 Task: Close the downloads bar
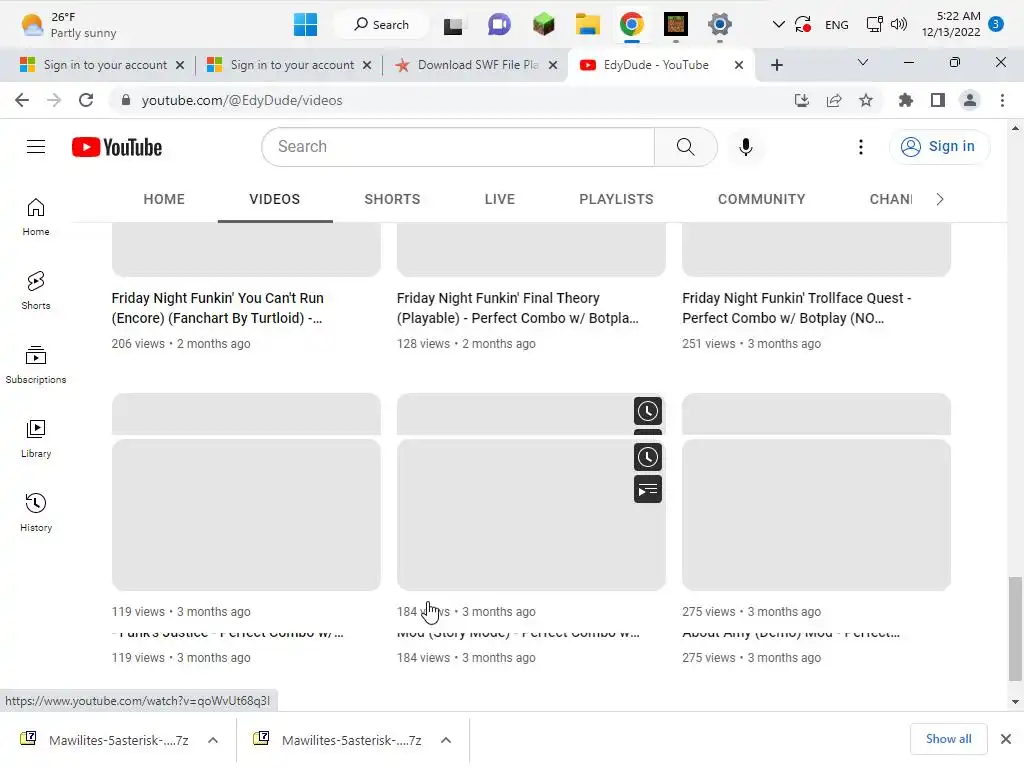1006,739
